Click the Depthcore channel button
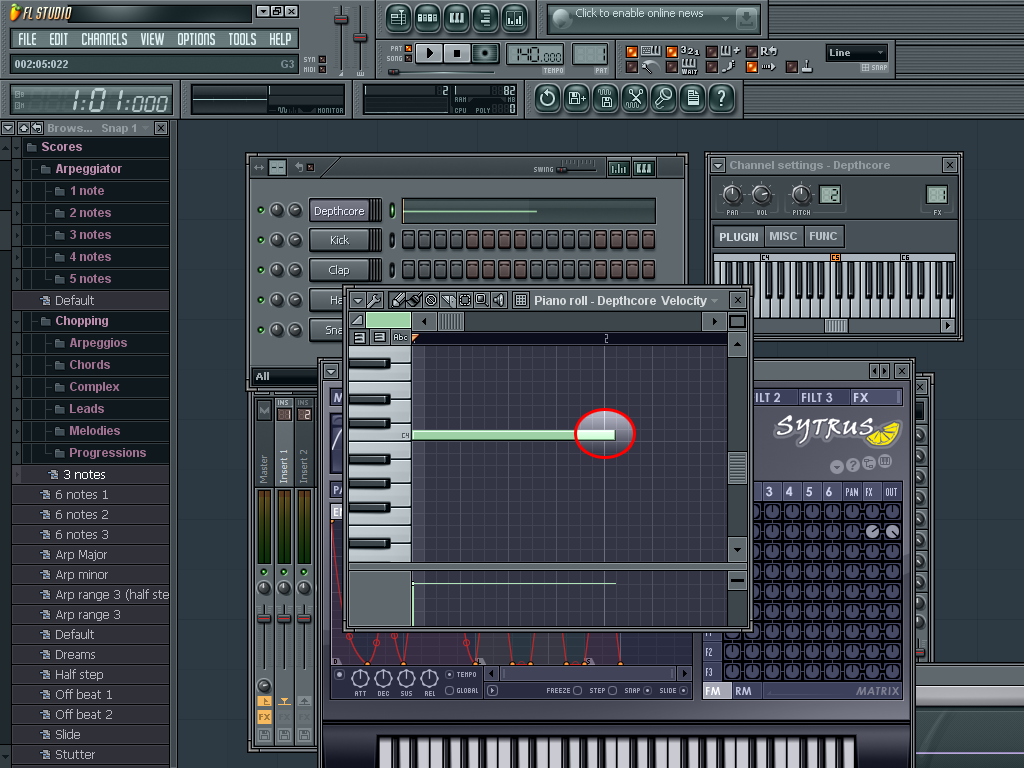This screenshot has width=1024, height=768. pyautogui.click(x=340, y=211)
